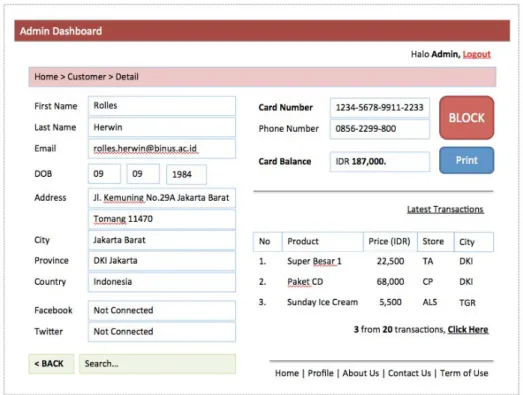Image resolution: width=523 pixels, height=395 pixels.
Task: Click the store code TA
Action: point(428,261)
